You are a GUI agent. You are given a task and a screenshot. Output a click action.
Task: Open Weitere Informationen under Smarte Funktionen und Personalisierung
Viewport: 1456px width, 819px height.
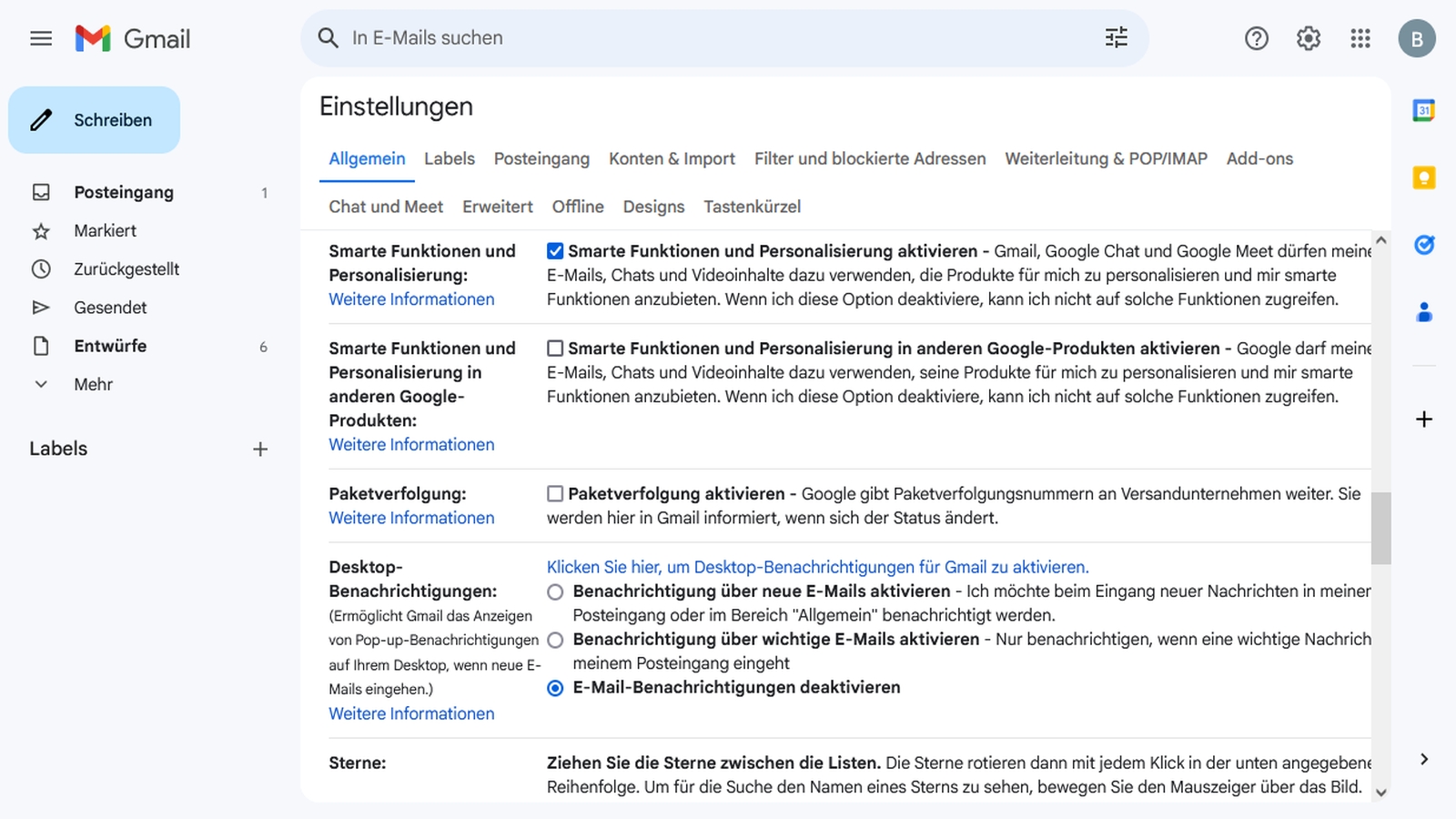(x=411, y=299)
